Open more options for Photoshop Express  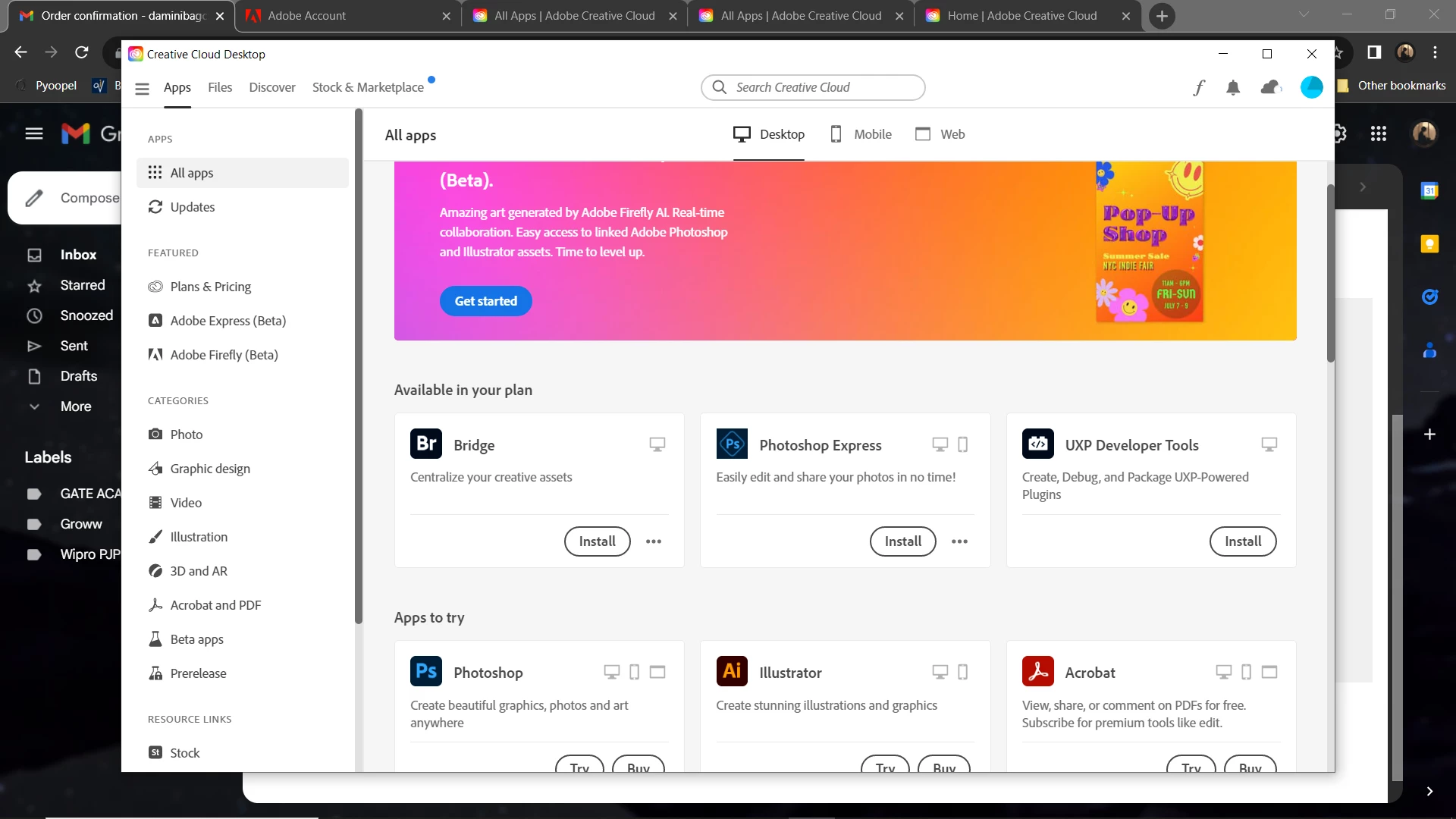click(959, 541)
